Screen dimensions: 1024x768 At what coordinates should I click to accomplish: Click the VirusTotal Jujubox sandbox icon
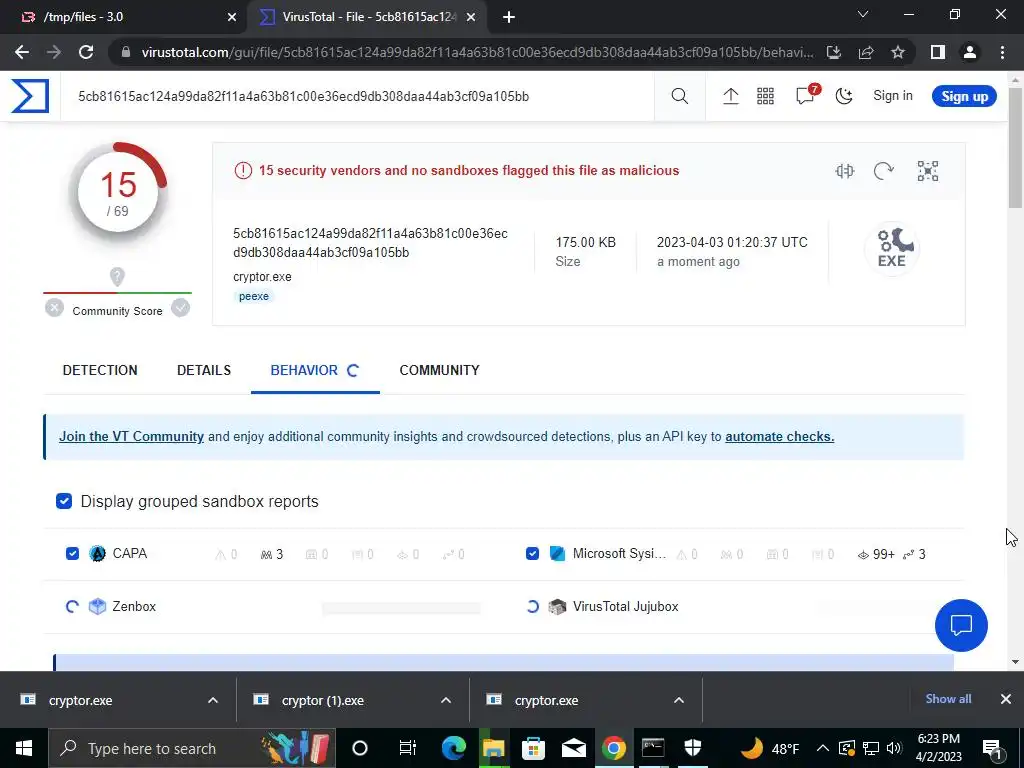[557, 607]
